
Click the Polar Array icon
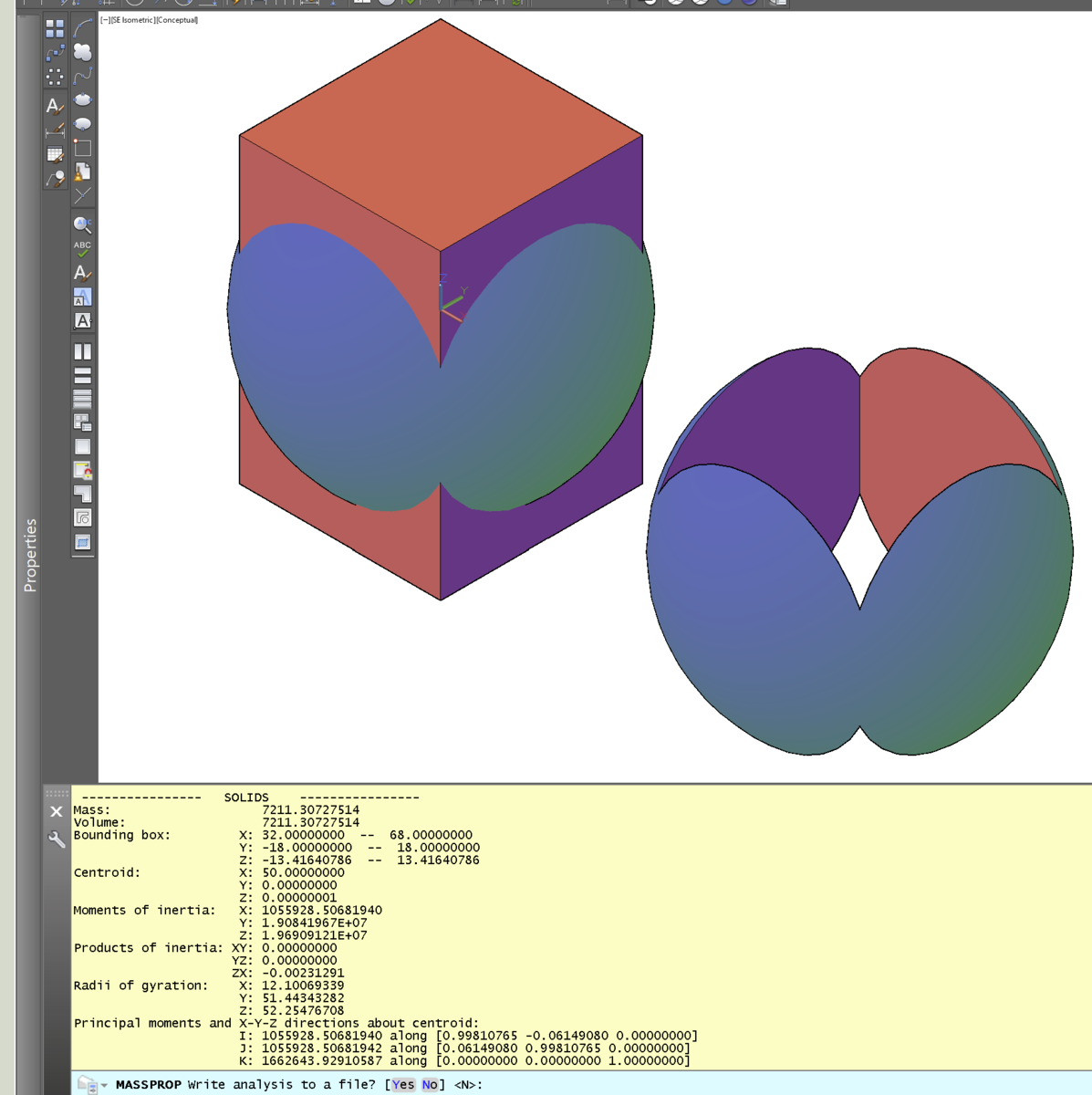pyautogui.click(x=55, y=78)
